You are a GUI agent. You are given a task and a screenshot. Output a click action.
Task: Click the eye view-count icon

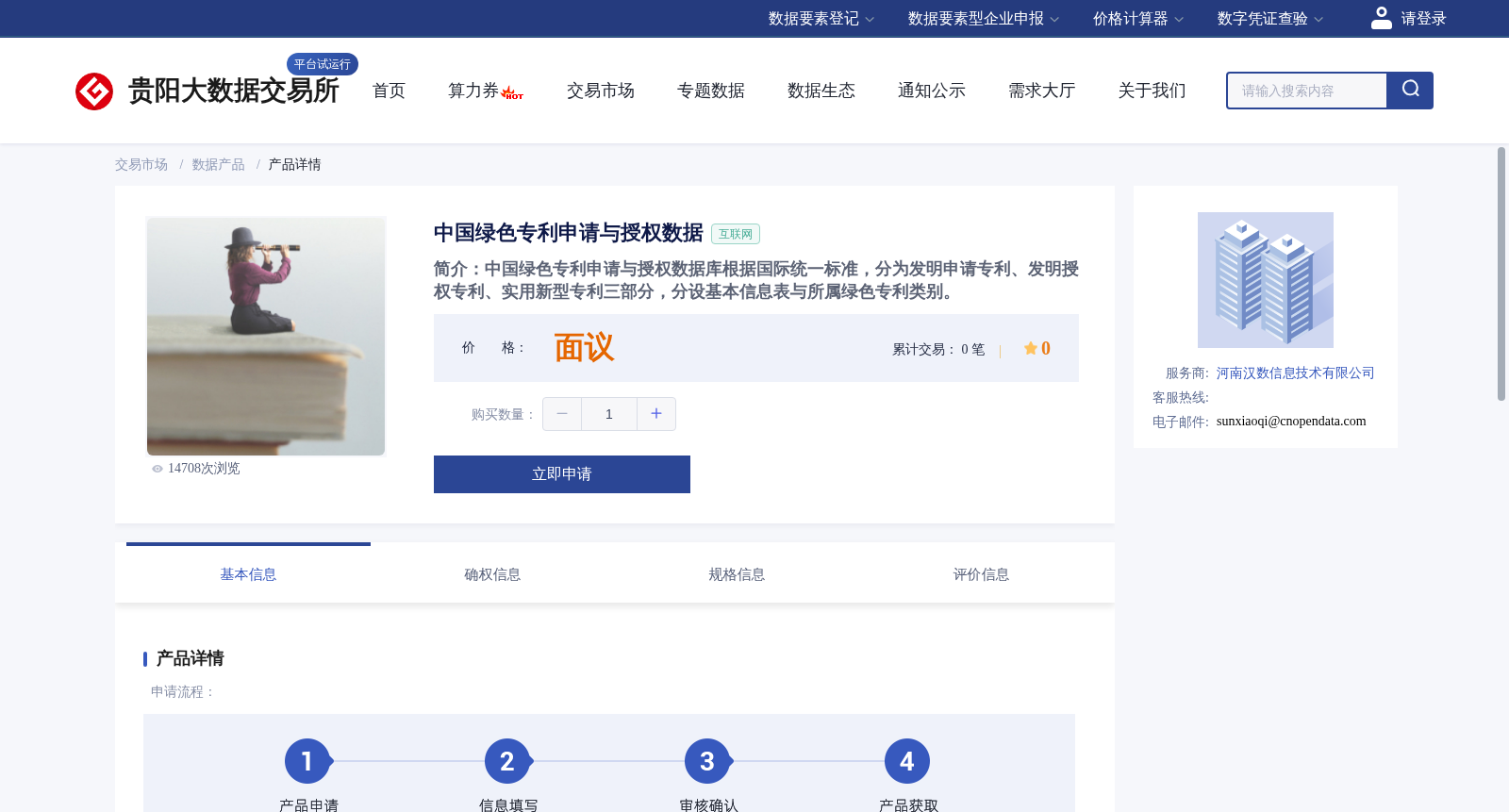coord(158,469)
